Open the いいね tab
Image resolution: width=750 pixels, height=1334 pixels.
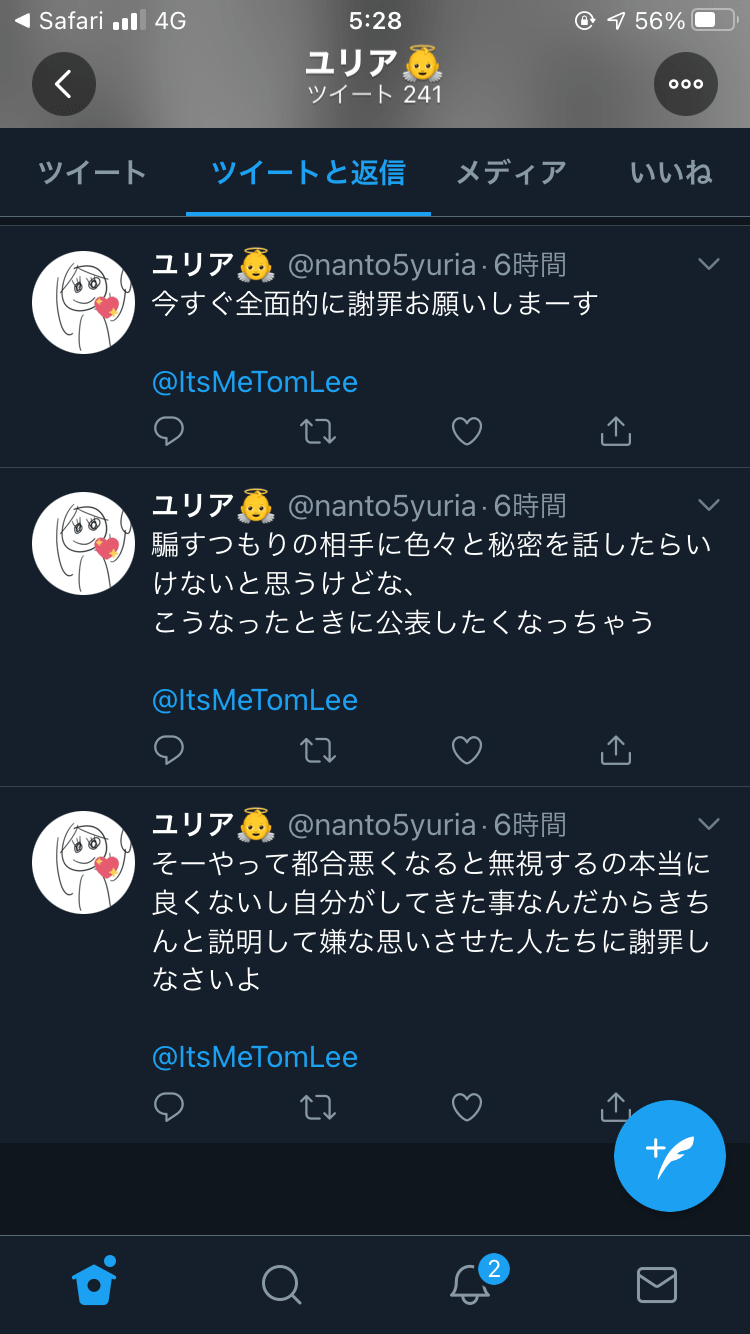coord(671,172)
